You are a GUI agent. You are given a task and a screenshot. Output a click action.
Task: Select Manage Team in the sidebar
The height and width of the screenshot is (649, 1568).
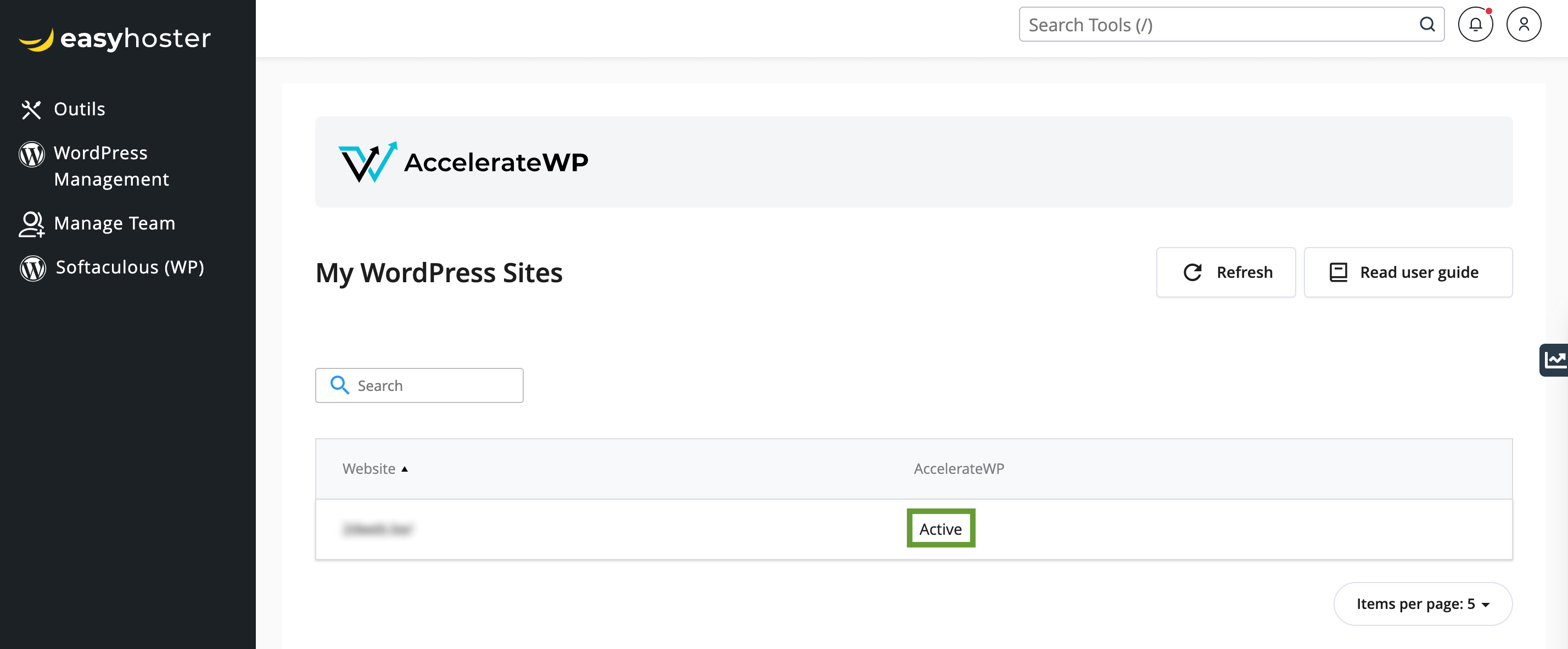(x=114, y=223)
